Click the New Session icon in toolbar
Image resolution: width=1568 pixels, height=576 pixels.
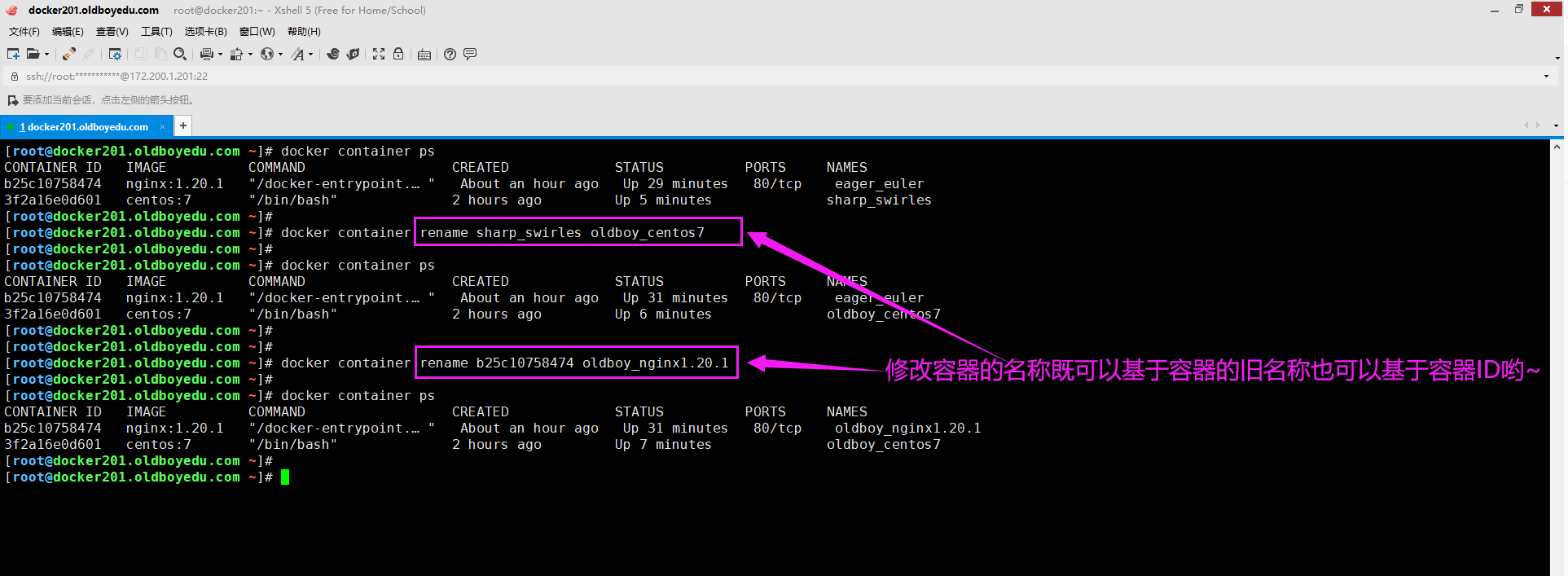point(13,55)
